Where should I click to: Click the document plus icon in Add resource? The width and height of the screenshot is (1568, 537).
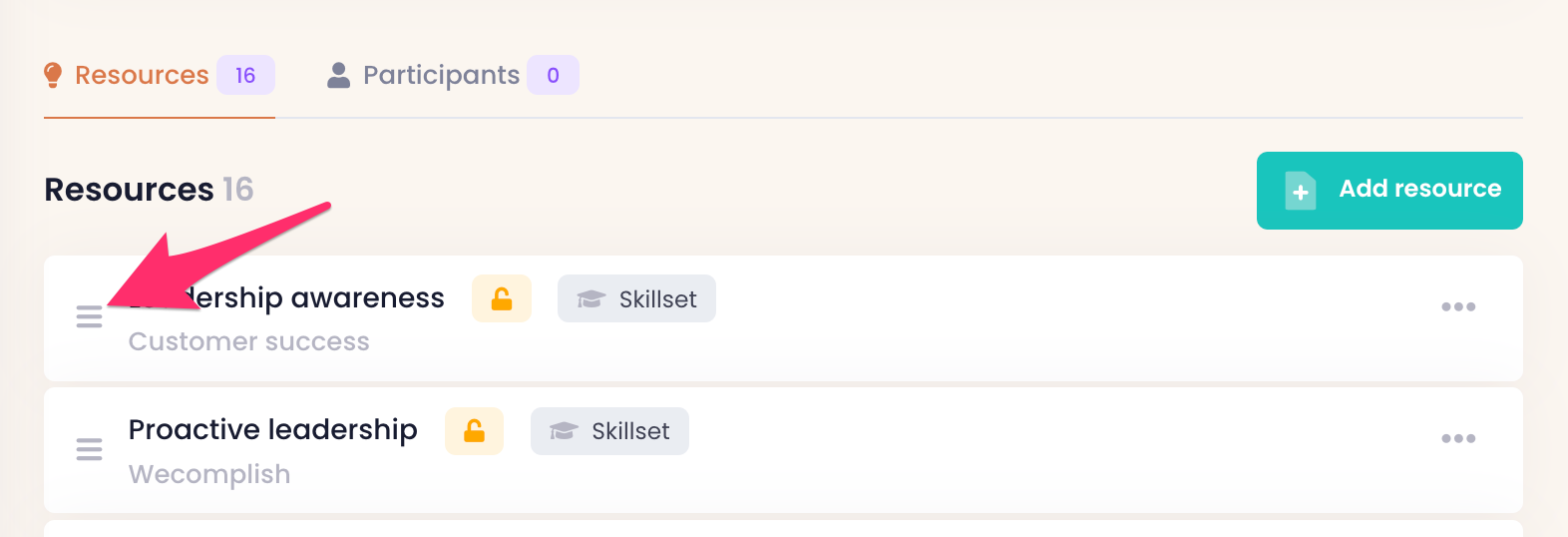[x=1300, y=190]
